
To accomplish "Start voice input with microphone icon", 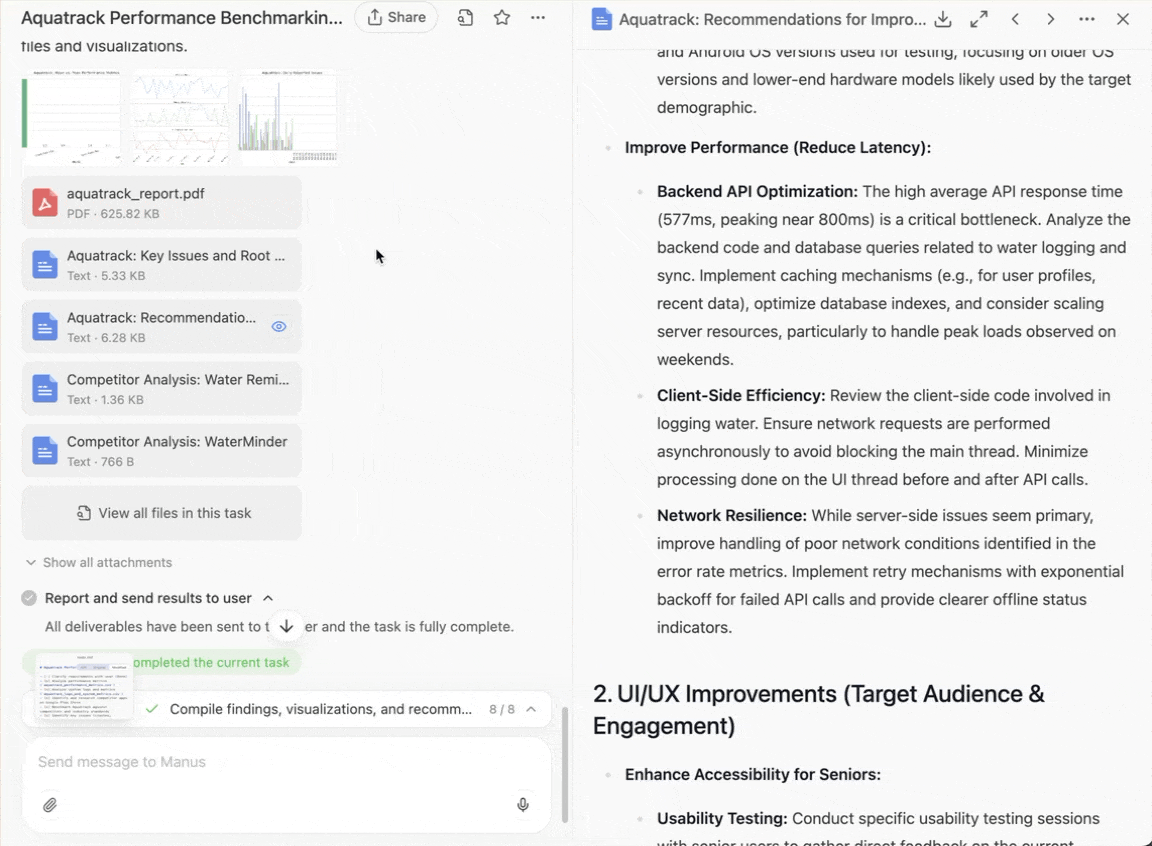I will tap(522, 805).
